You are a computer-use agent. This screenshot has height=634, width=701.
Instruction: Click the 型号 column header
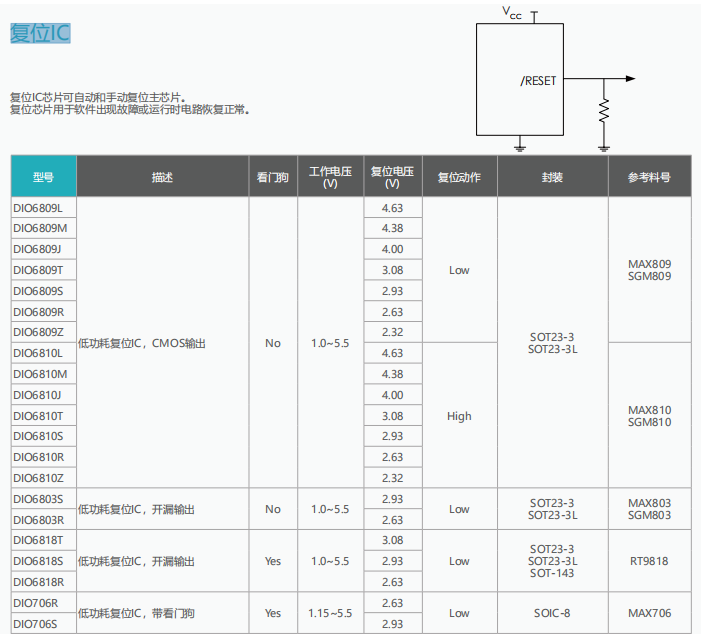43,177
